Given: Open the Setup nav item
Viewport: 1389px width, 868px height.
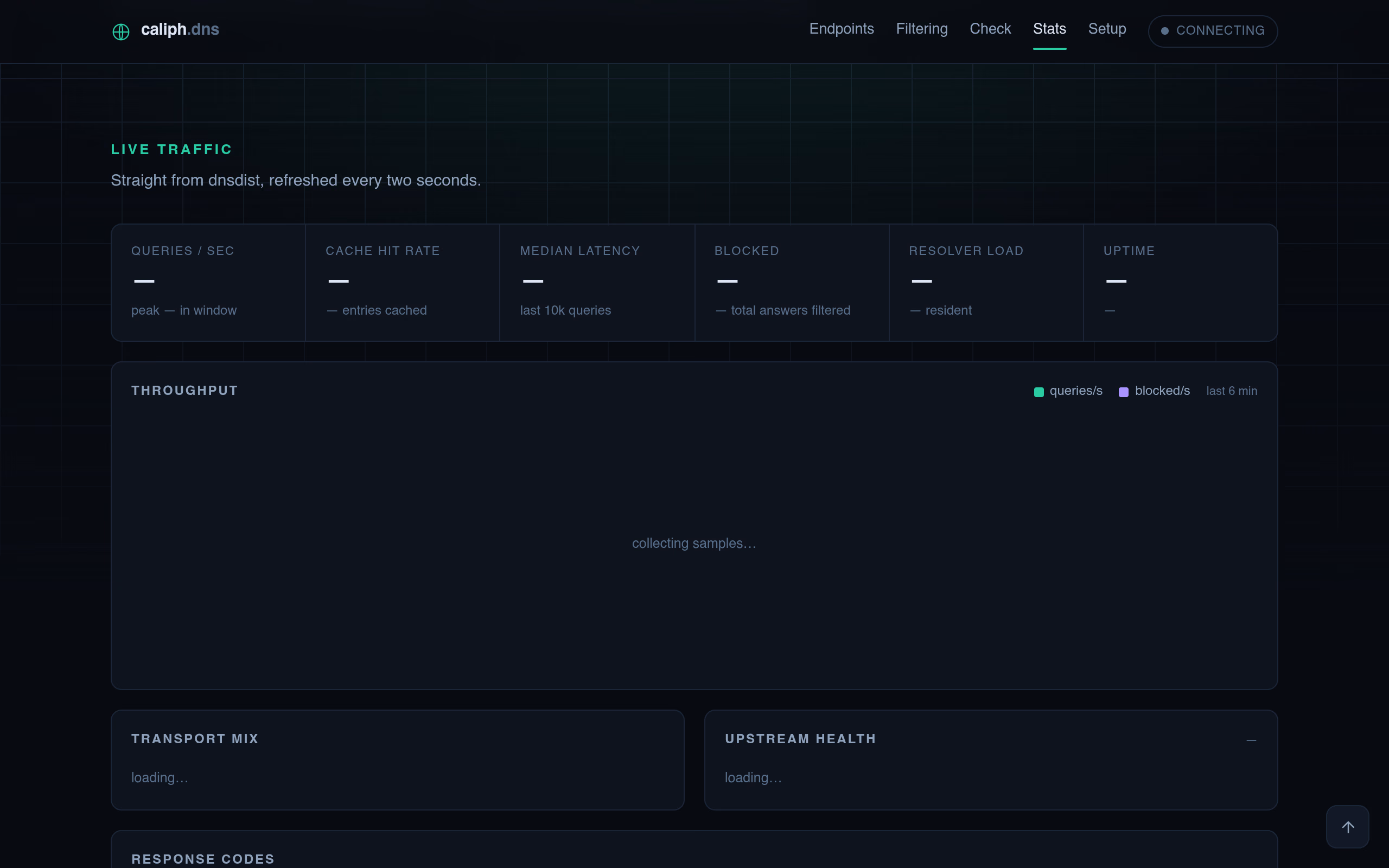Looking at the screenshot, I should pyautogui.click(x=1107, y=29).
